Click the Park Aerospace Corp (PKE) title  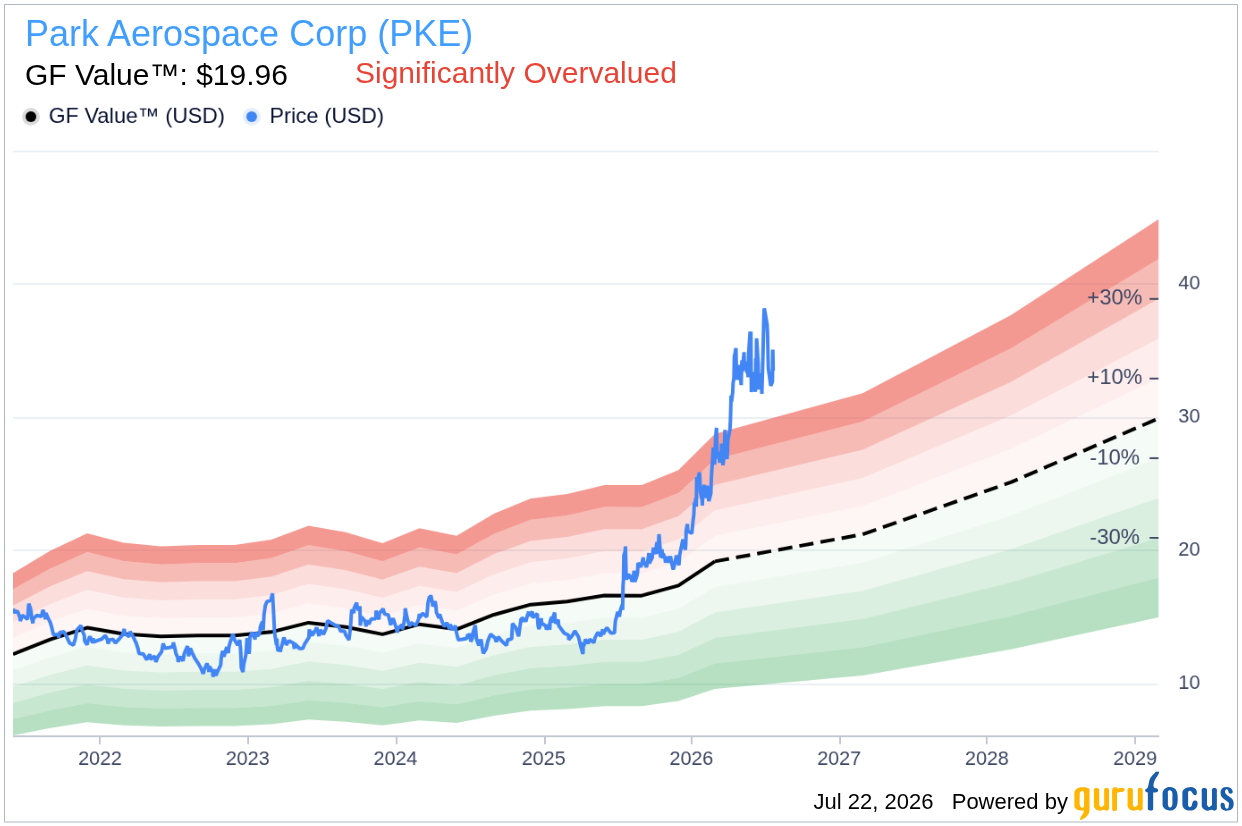(x=249, y=34)
